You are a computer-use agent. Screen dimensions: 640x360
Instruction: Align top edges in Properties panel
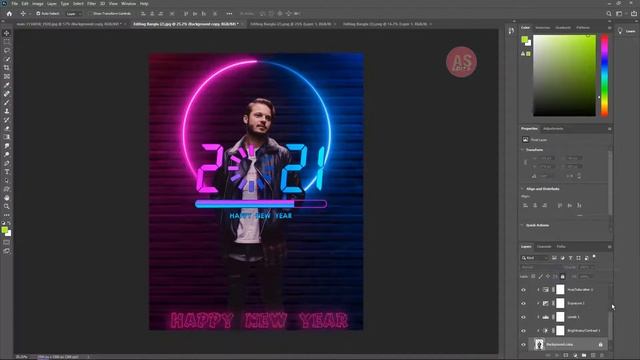point(560,205)
